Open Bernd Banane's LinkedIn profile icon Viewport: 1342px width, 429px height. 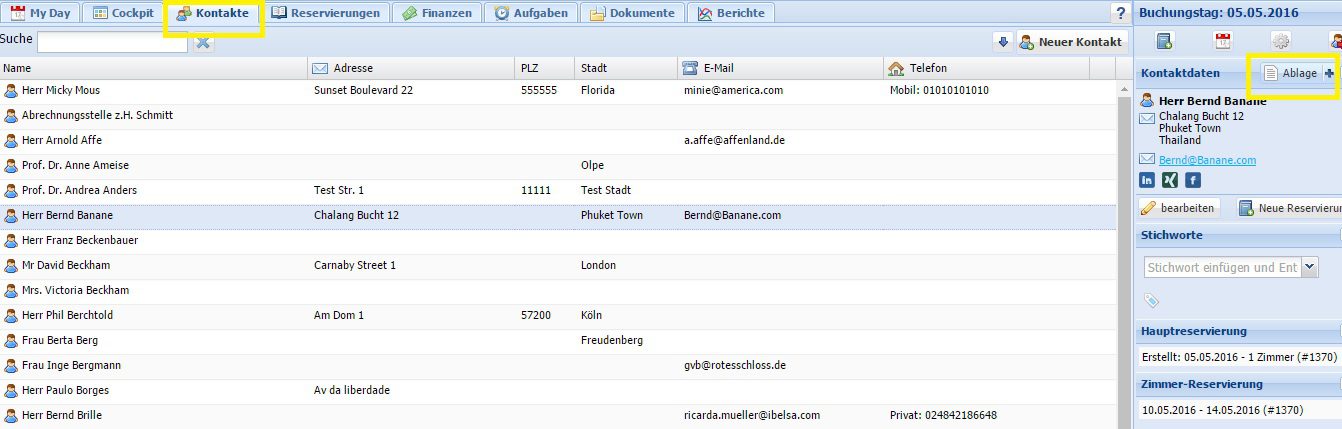point(1147,180)
